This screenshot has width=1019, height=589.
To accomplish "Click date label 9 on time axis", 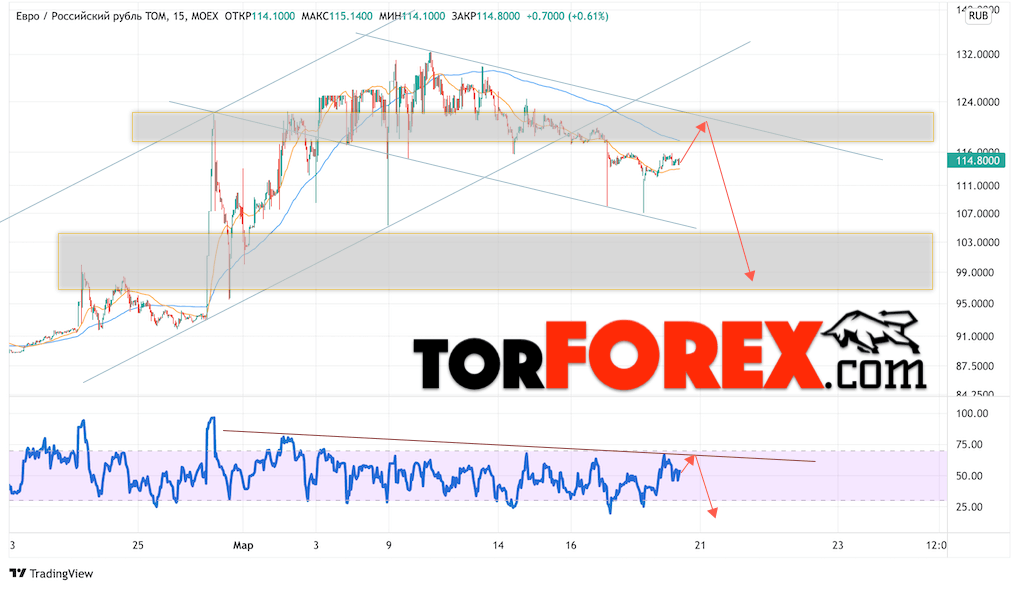I will tap(389, 545).
